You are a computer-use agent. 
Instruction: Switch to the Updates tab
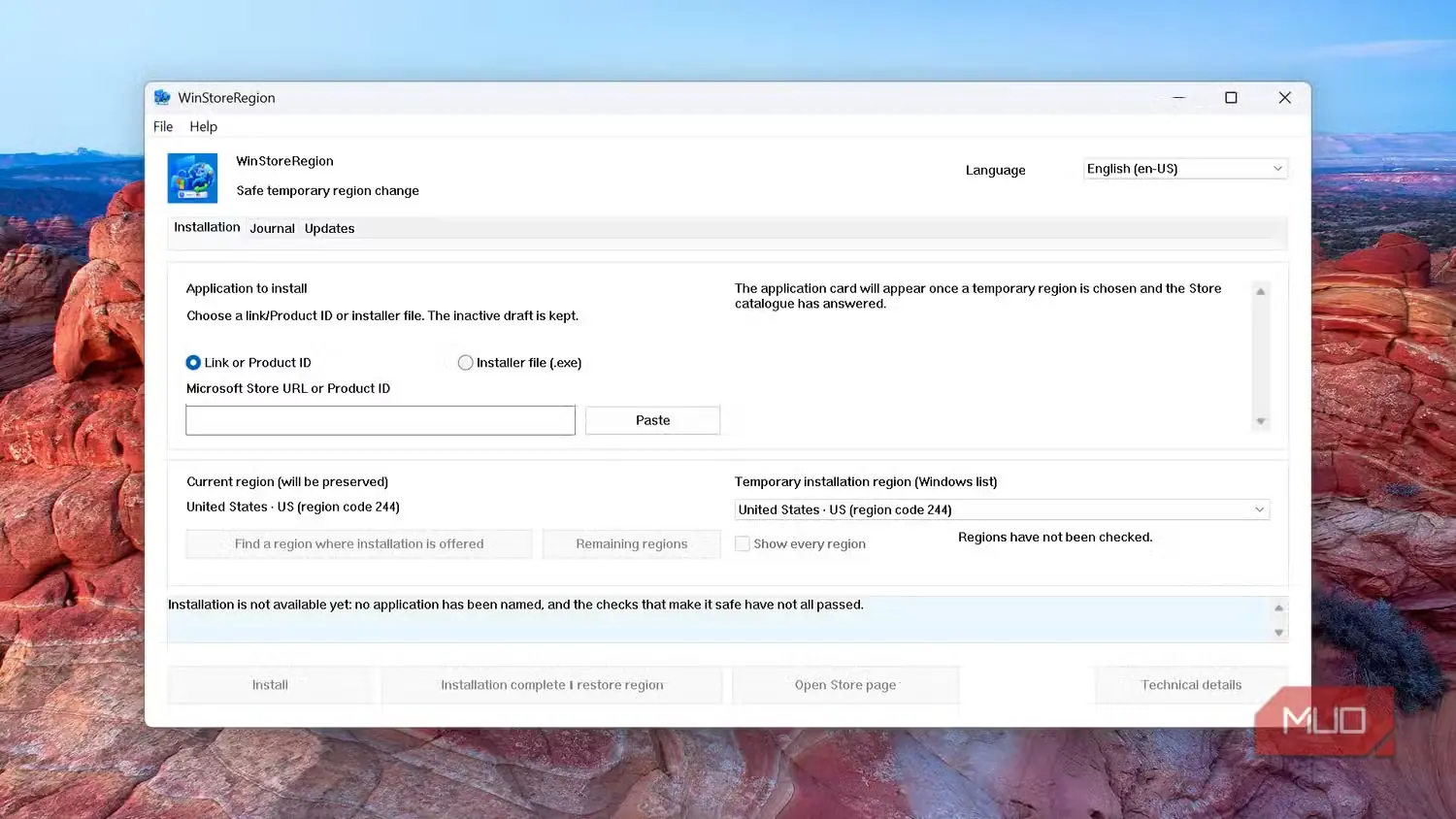(330, 229)
